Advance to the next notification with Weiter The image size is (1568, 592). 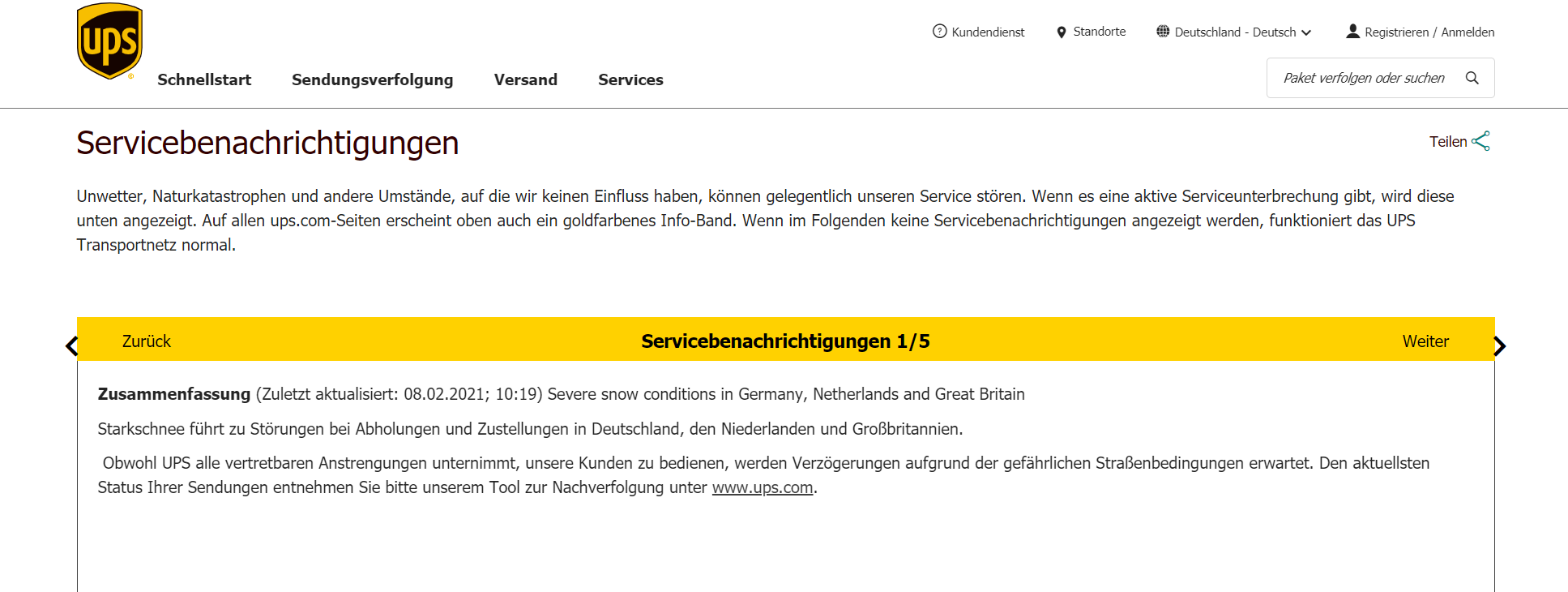click(x=1425, y=341)
